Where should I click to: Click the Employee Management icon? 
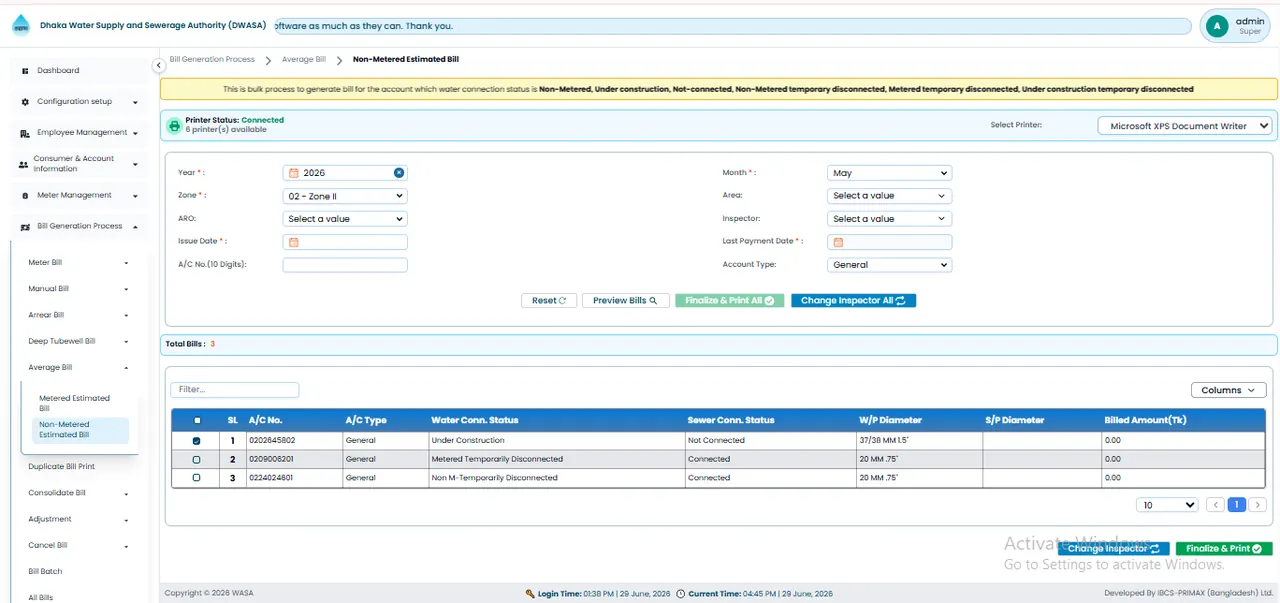coord(25,133)
